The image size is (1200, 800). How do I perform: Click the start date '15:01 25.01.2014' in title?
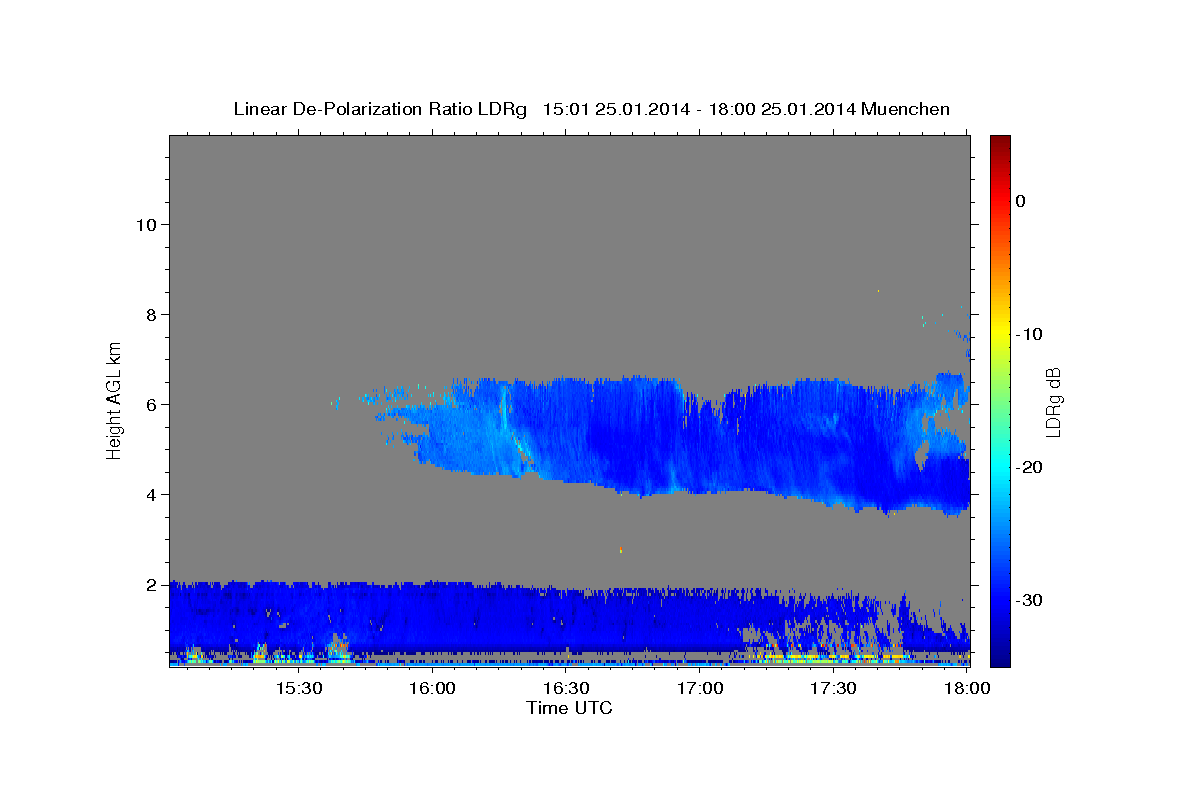(614, 109)
